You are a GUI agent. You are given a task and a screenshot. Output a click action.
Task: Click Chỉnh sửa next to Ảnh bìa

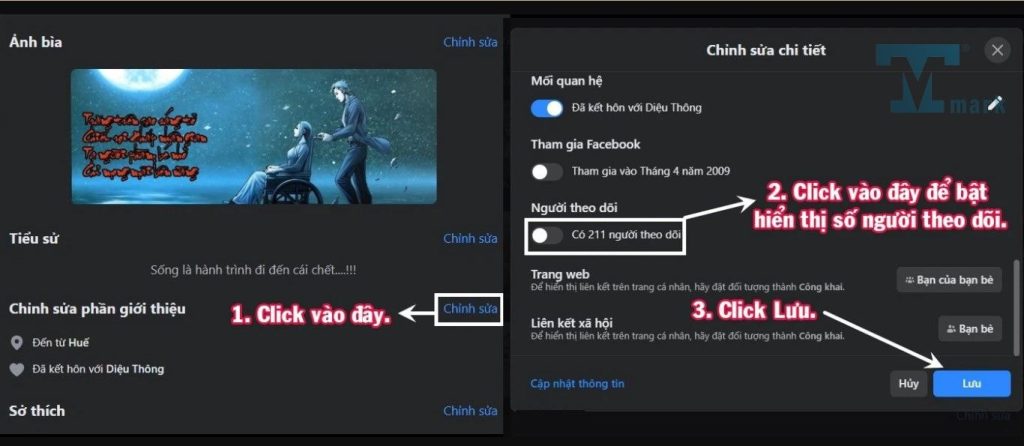[470, 42]
